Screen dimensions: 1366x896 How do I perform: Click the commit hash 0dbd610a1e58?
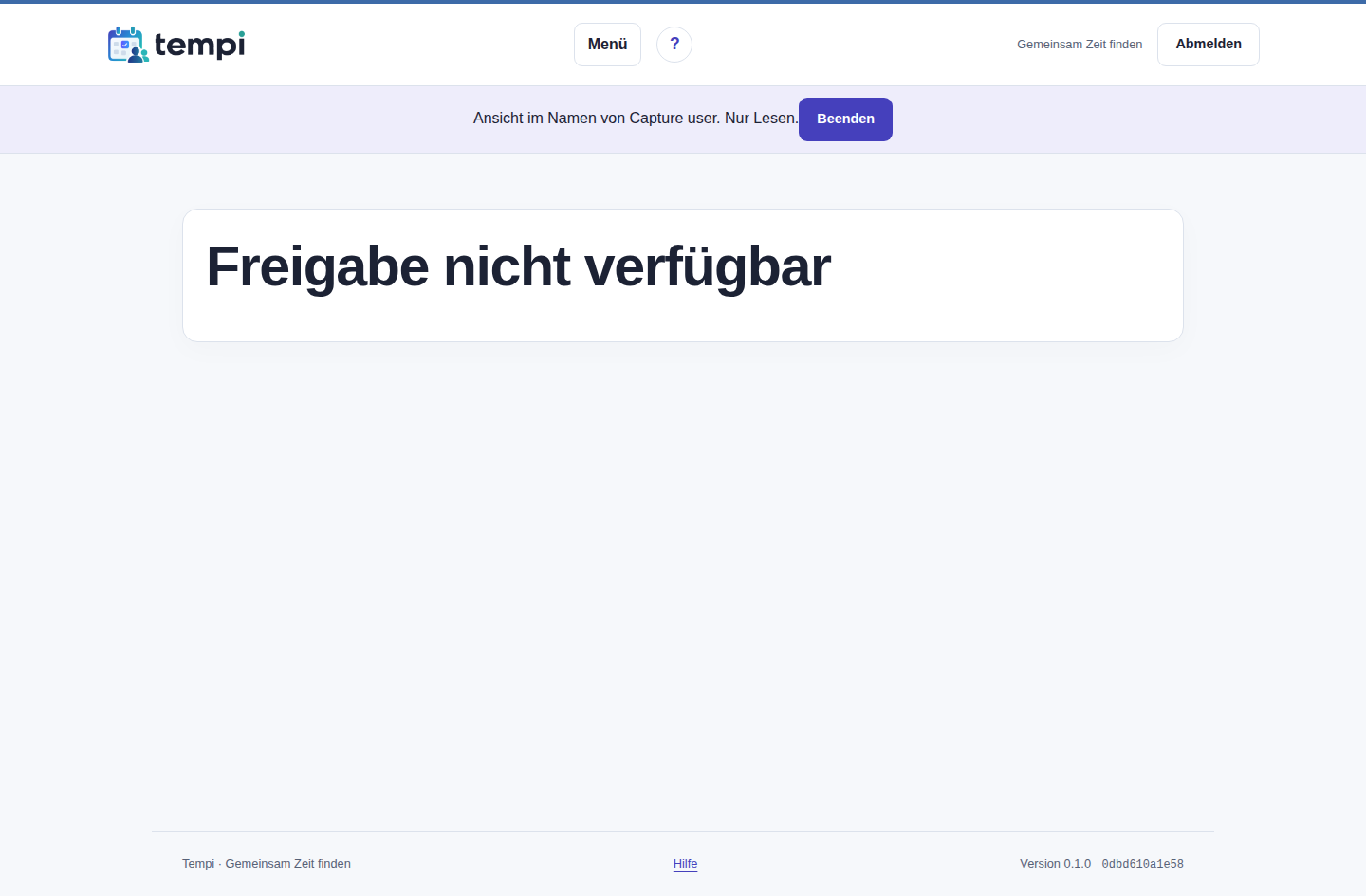[x=1142, y=864]
